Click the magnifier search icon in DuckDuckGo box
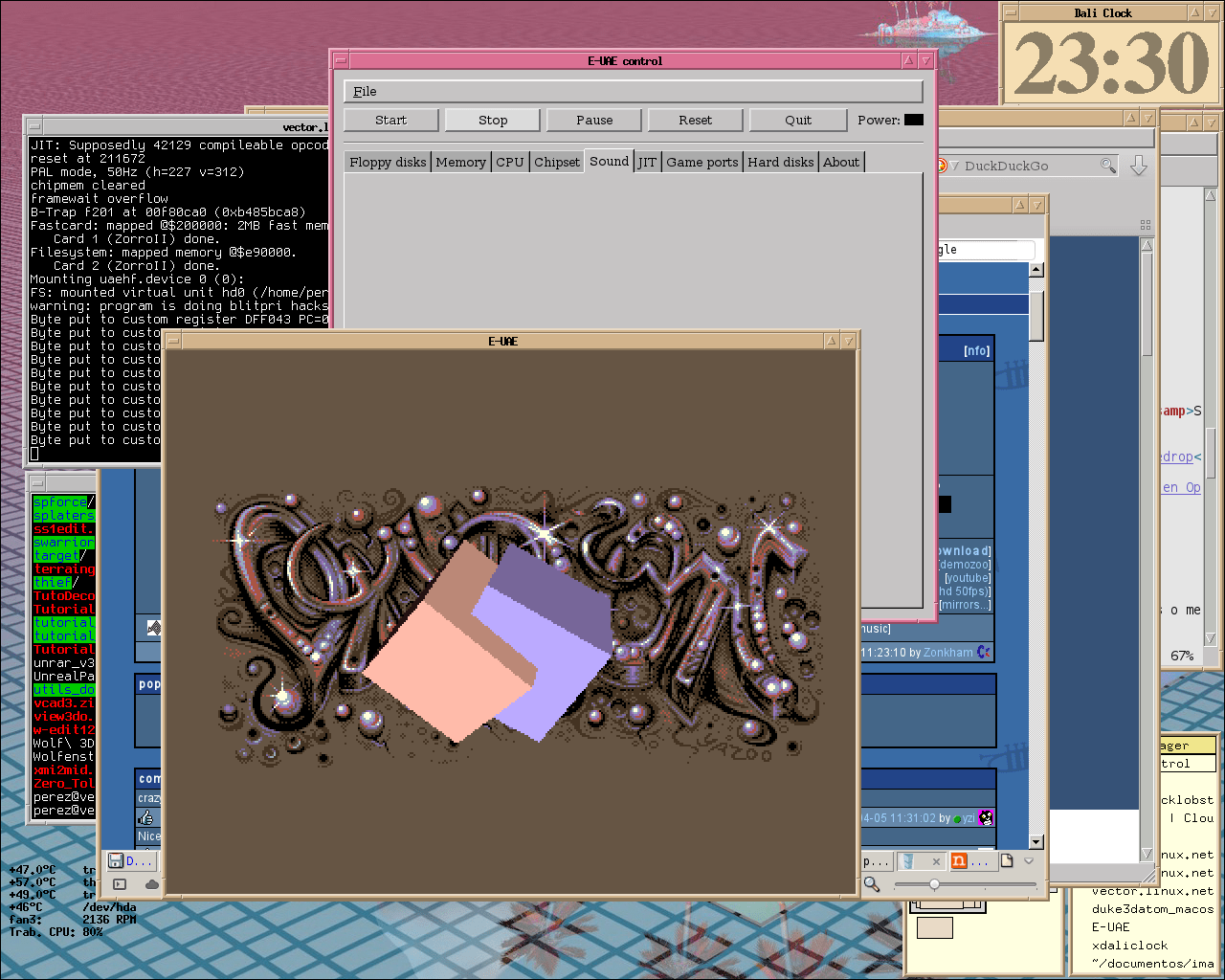1225x980 pixels. pos(1108,166)
